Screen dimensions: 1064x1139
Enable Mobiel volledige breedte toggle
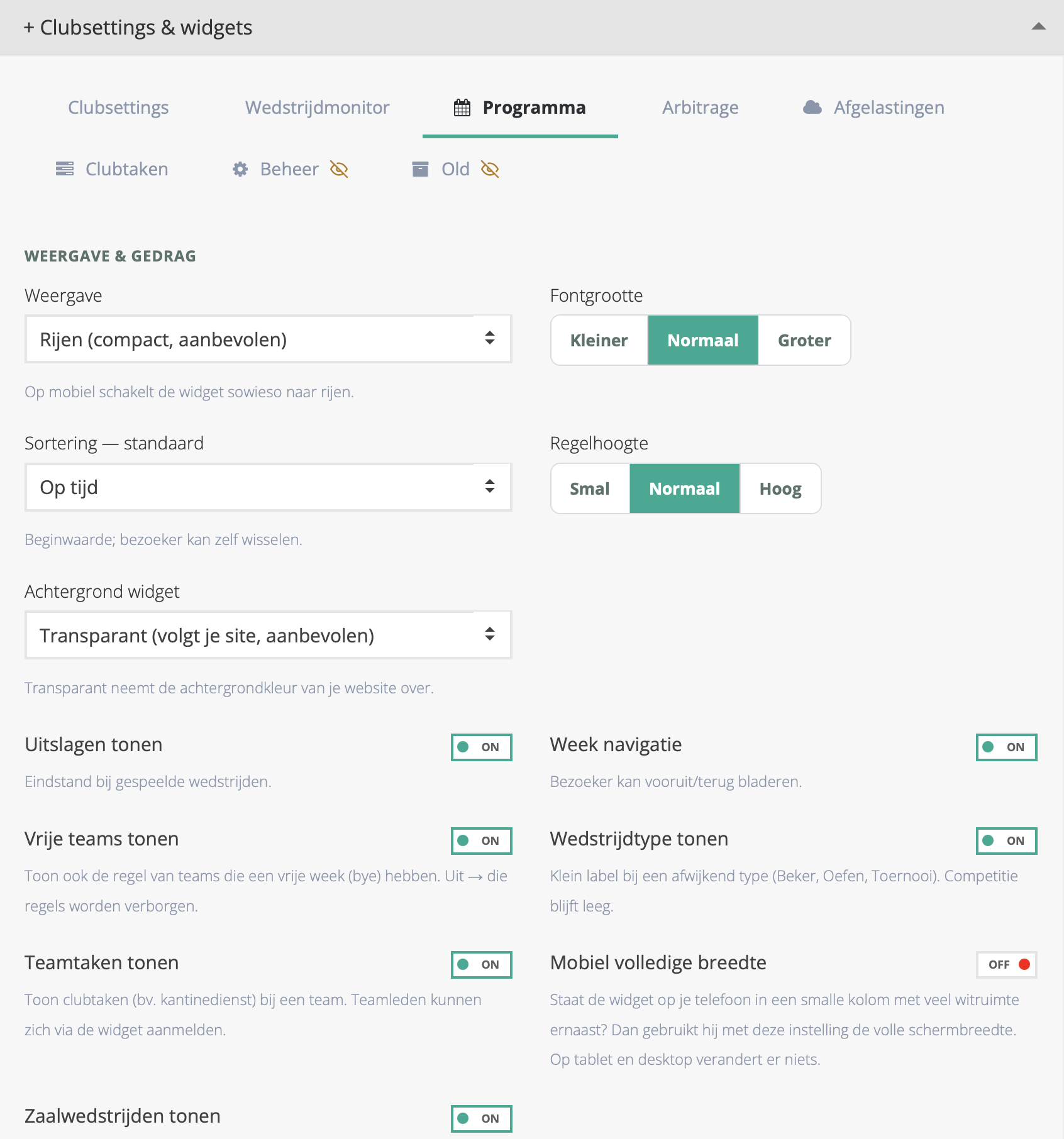click(x=1007, y=965)
